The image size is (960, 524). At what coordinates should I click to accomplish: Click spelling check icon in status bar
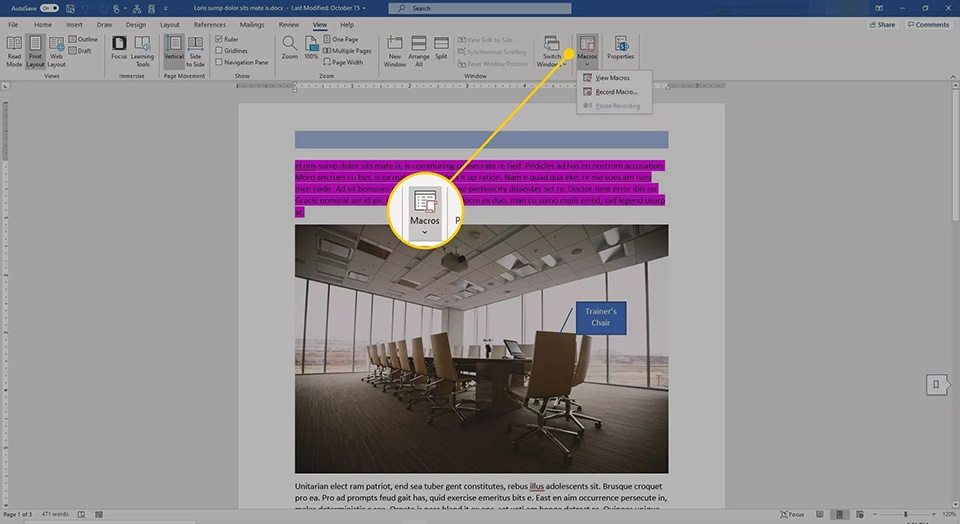[81, 515]
